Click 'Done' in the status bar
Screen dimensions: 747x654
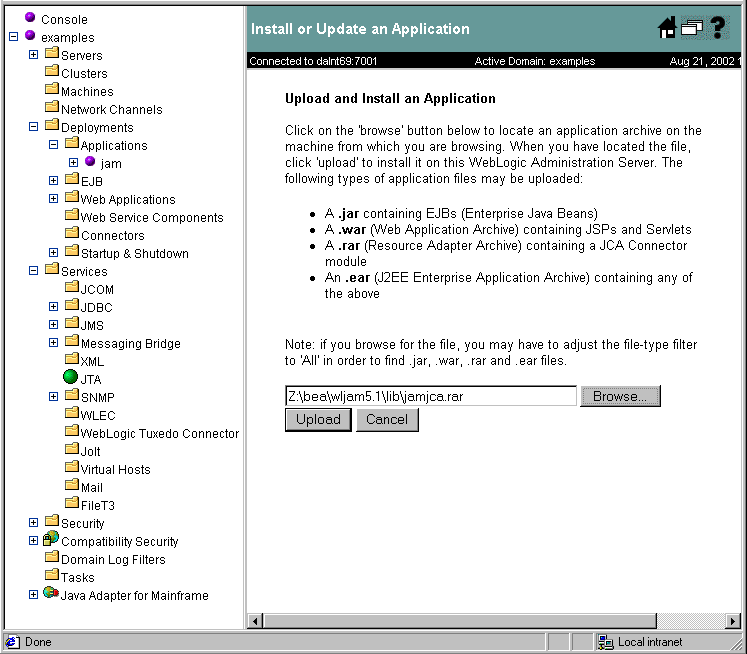(38, 642)
